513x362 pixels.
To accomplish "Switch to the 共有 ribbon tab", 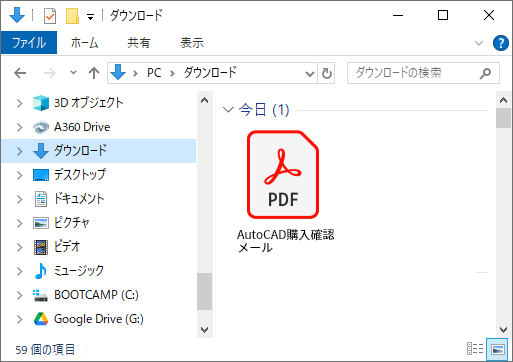I will pyautogui.click(x=139, y=43).
